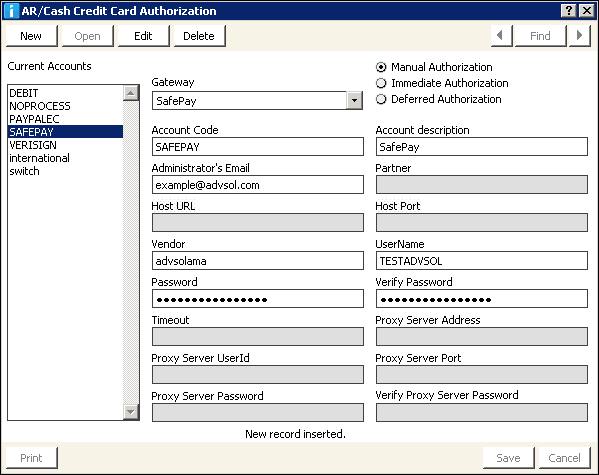
Task: Go to next record with right arrow
Action: point(580,36)
